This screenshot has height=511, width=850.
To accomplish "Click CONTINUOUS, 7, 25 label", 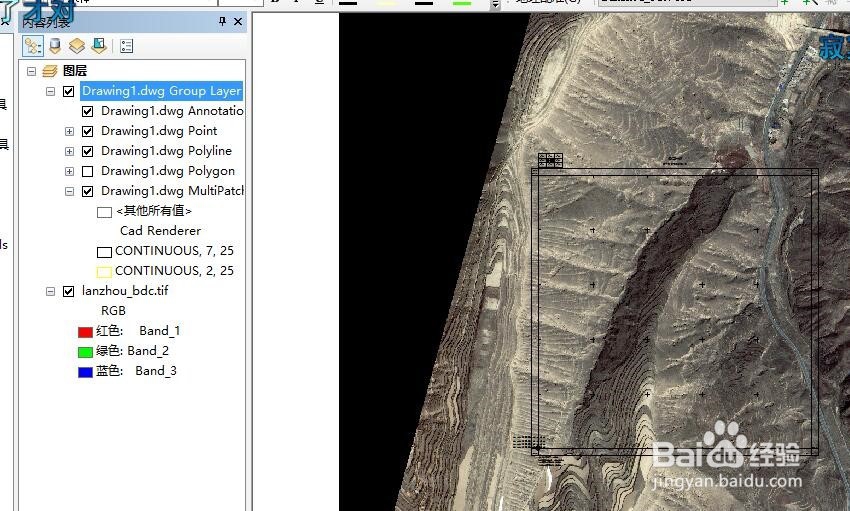I will [174, 251].
